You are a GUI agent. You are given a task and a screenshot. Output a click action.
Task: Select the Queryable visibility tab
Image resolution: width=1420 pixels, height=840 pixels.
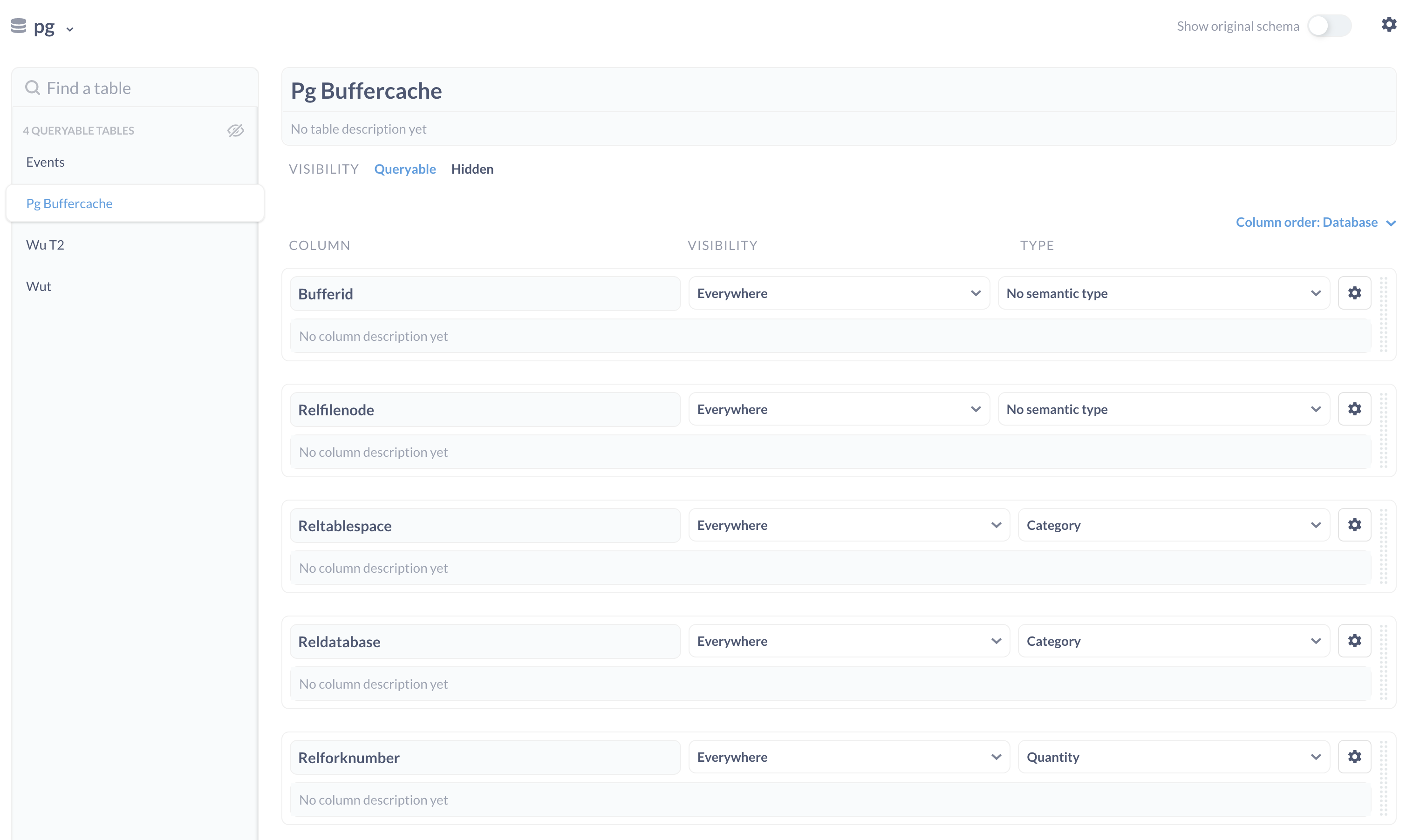click(405, 169)
